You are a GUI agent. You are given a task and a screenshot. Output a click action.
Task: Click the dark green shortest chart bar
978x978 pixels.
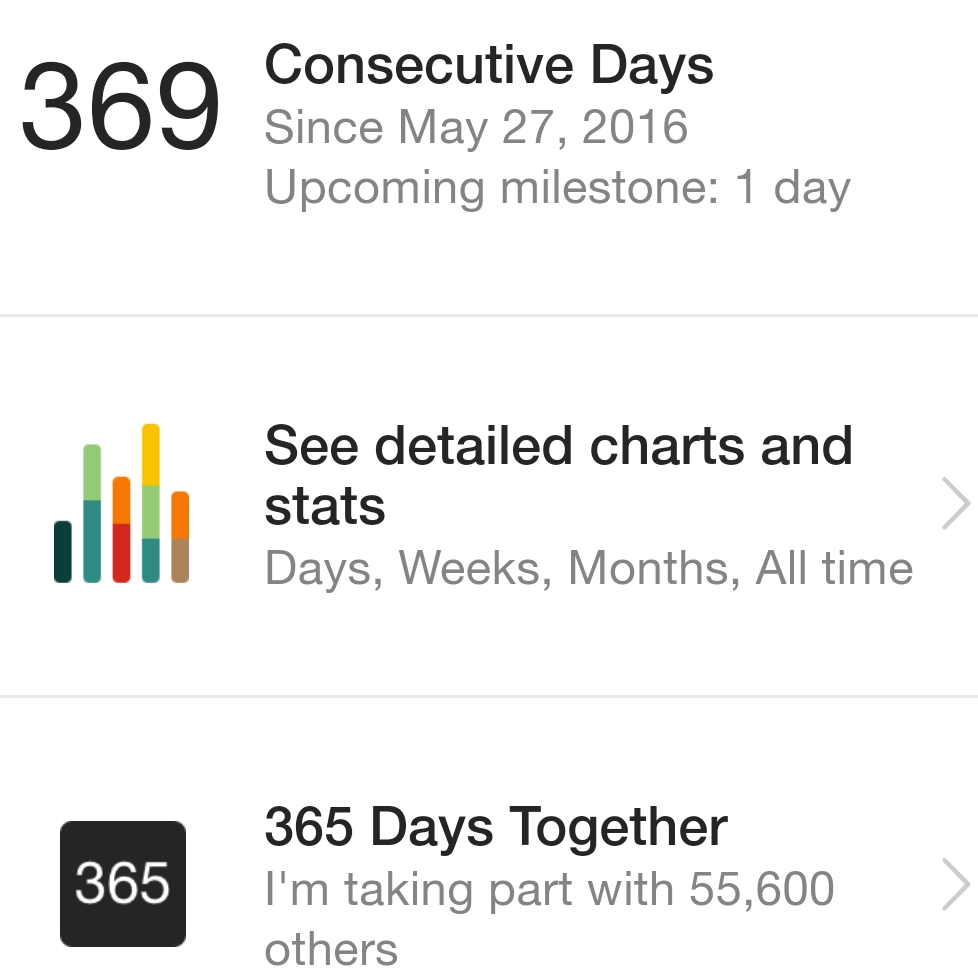[x=63, y=552]
